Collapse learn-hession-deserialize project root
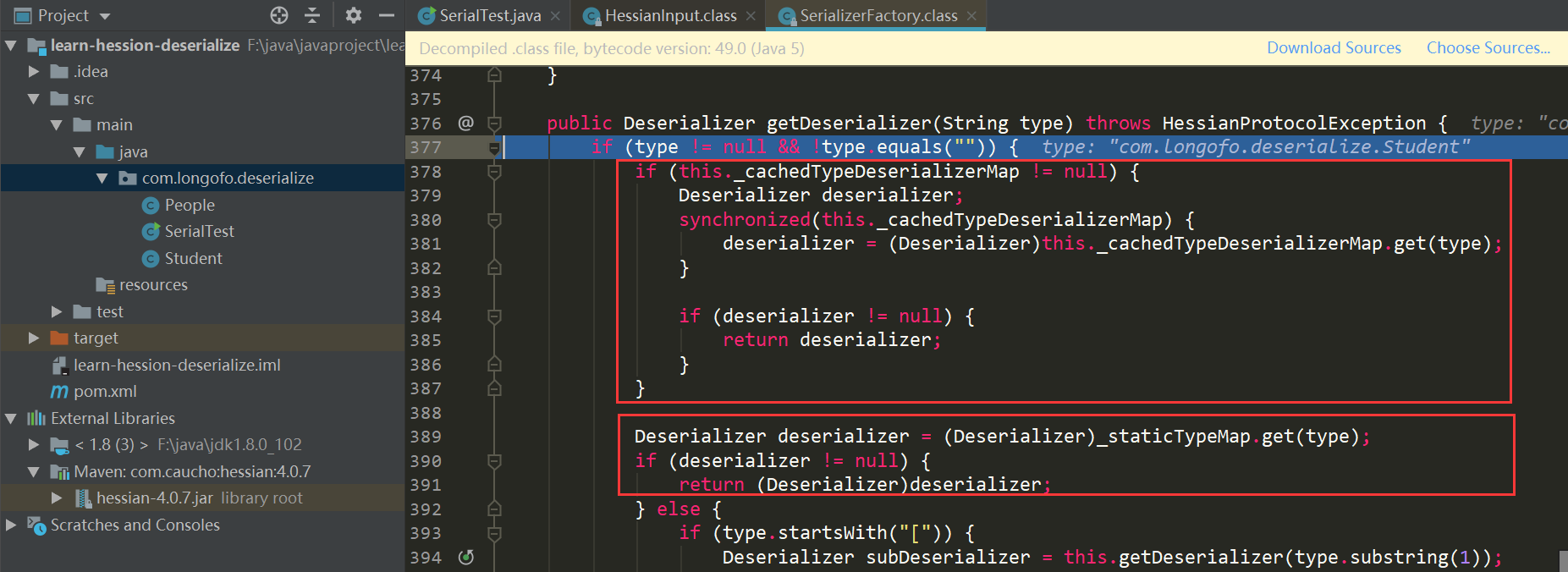1568x572 pixels. point(11,45)
